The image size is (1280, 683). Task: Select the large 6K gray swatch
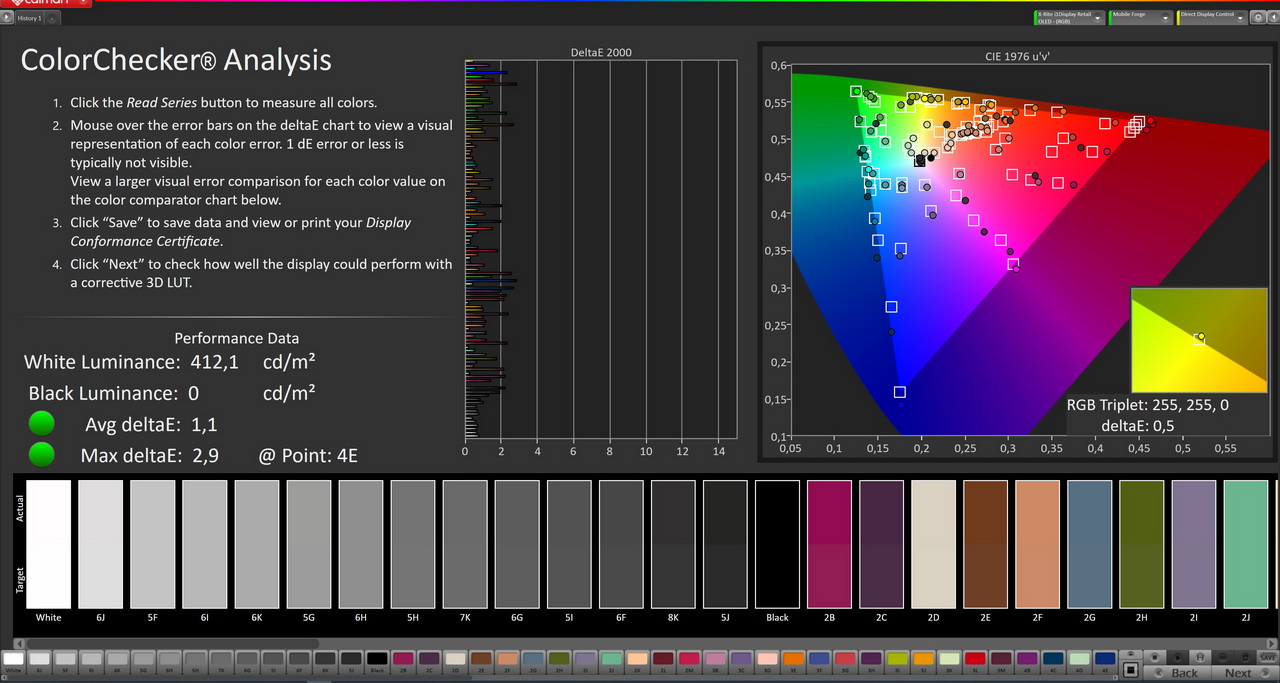click(256, 543)
